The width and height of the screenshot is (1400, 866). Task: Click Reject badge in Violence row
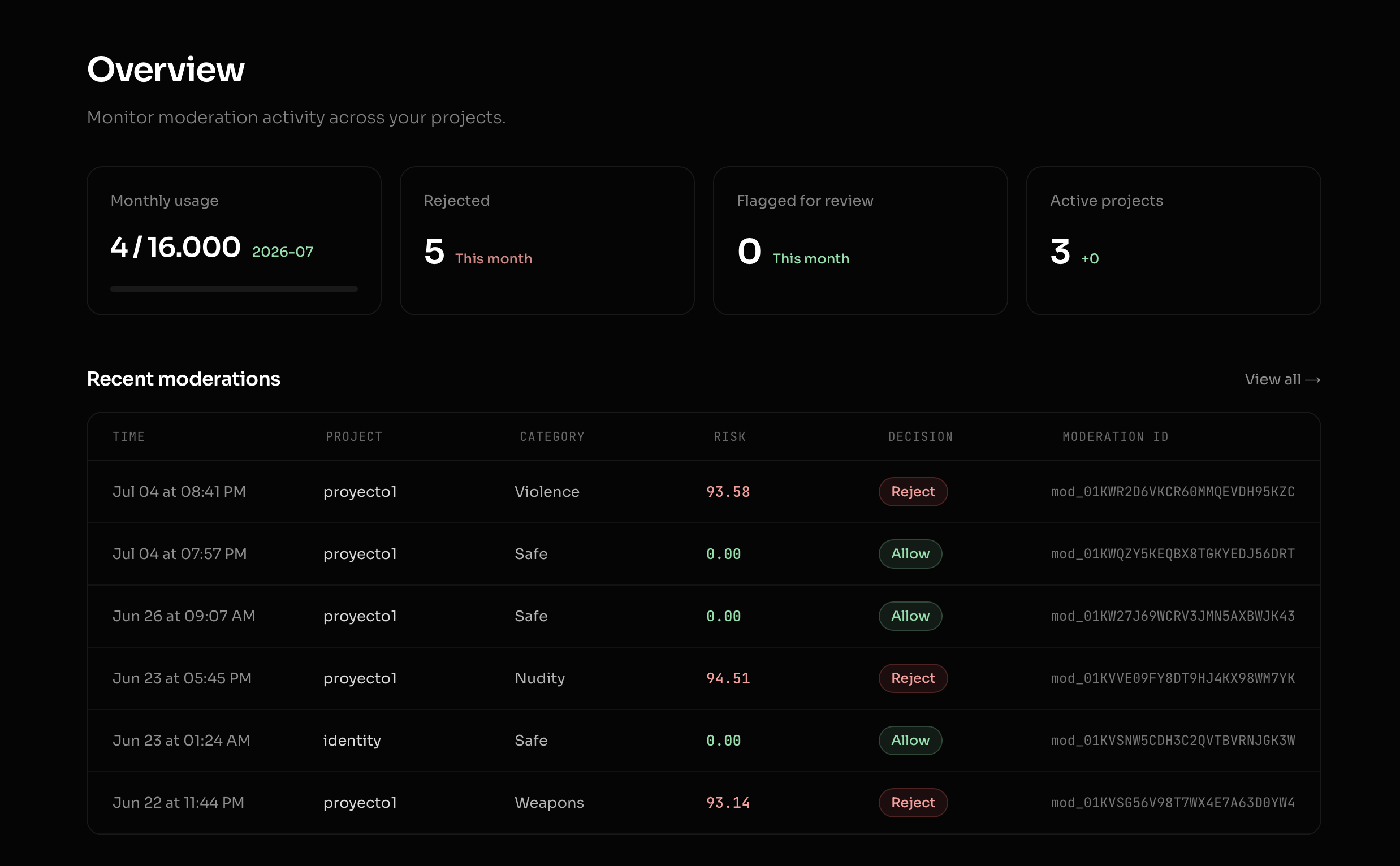coord(913,491)
